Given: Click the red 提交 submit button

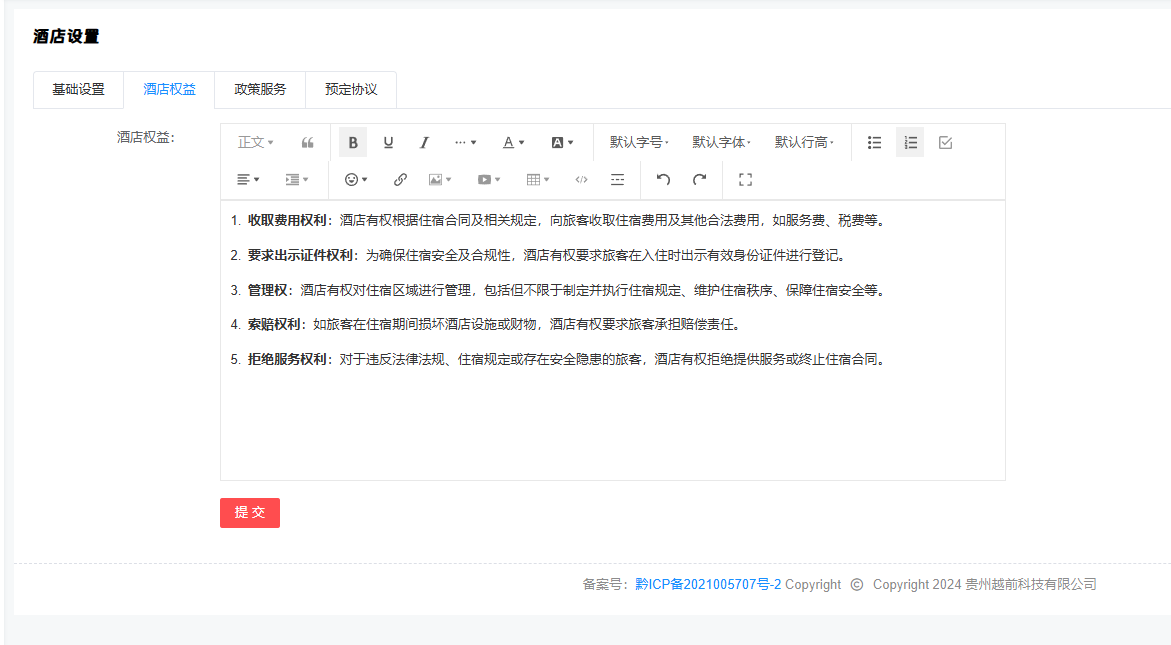Looking at the screenshot, I should tap(250, 513).
